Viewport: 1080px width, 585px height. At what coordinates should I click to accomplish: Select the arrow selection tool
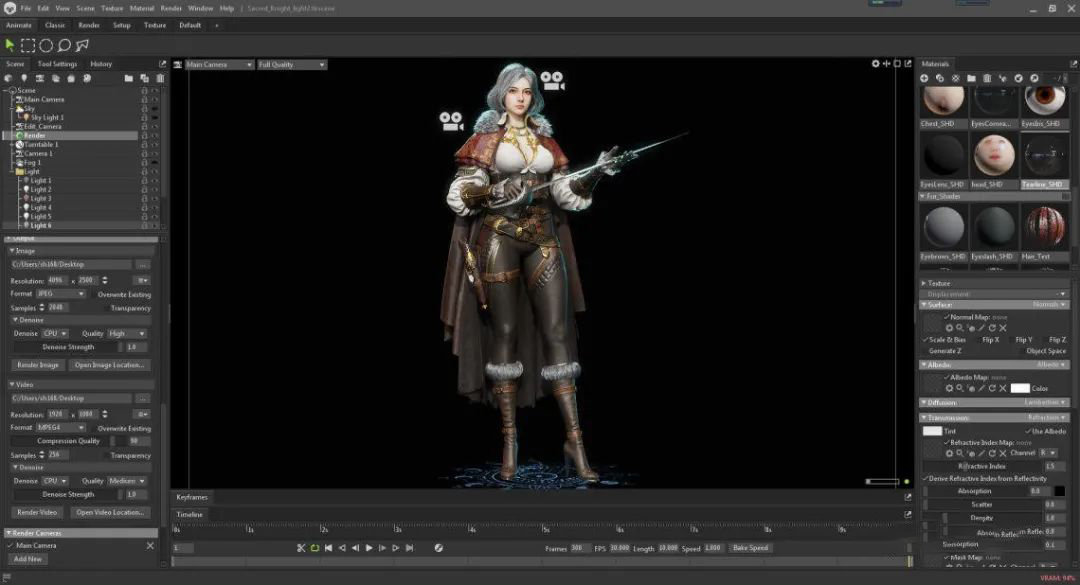pos(10,45)
